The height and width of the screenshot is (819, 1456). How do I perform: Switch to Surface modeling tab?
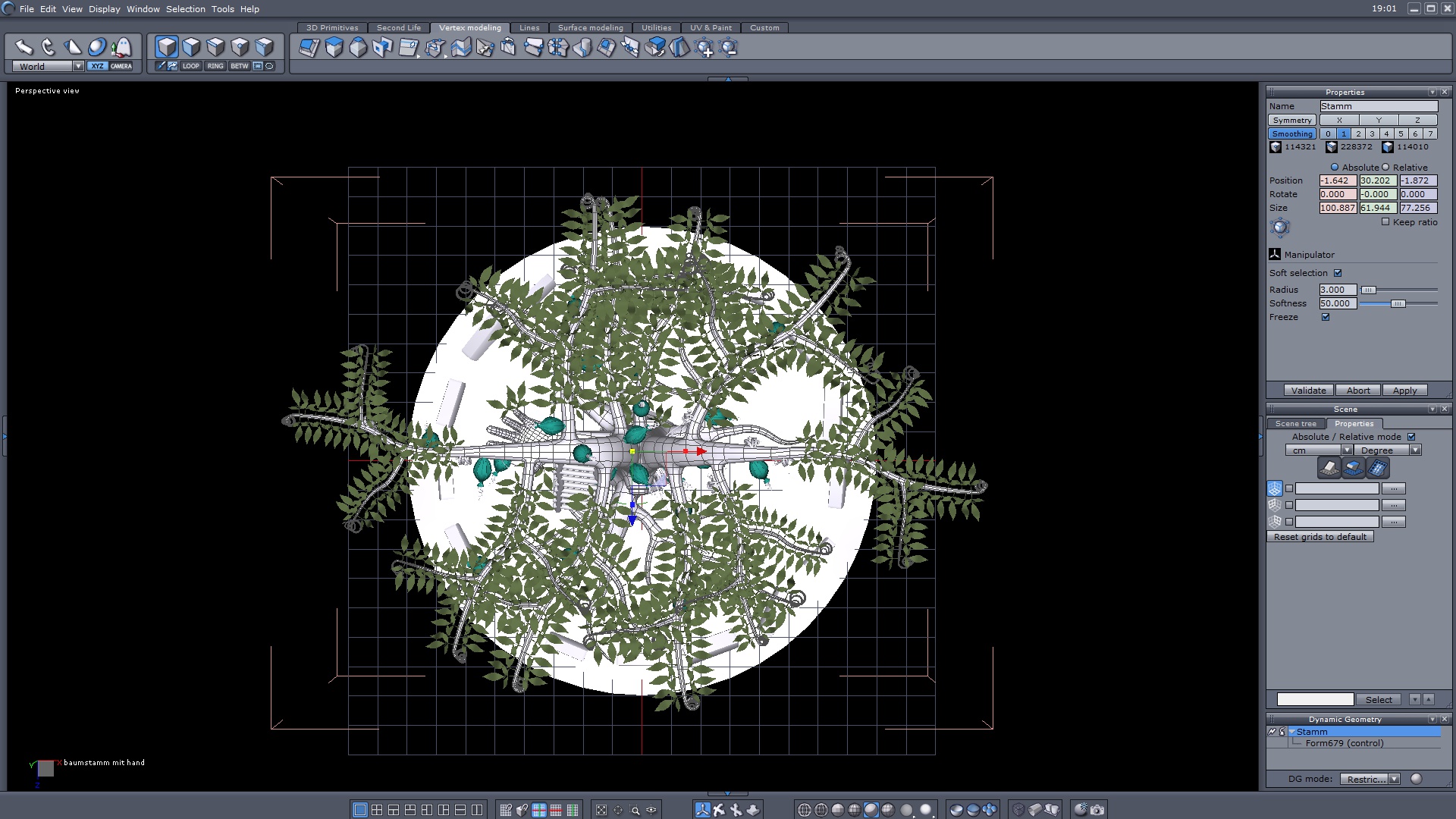(x=590, y=28)
